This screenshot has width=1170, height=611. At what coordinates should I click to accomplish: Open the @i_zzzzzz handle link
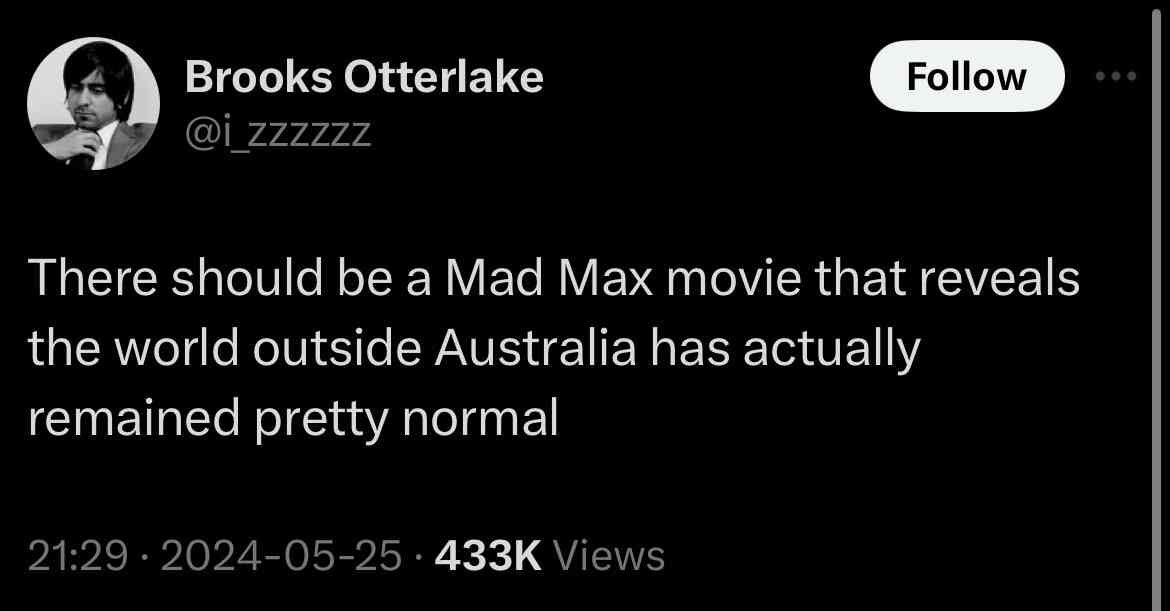click(x=278, y=133)
